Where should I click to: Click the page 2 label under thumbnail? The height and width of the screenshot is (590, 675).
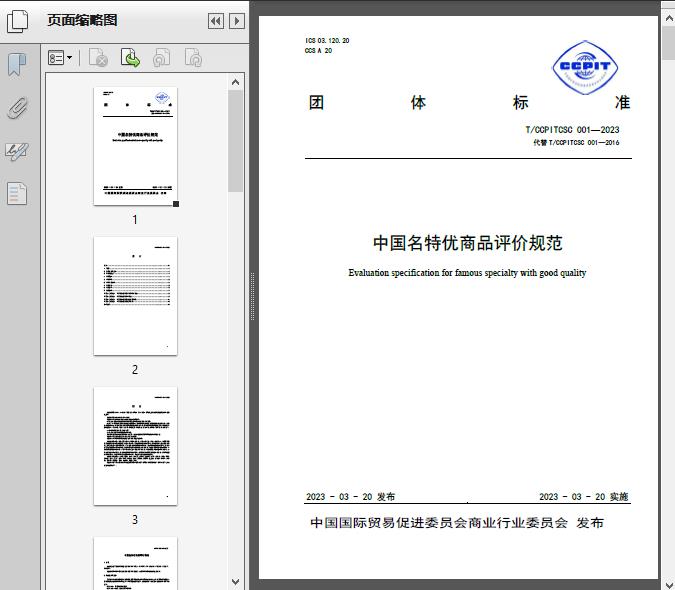[x=135, y=370]
